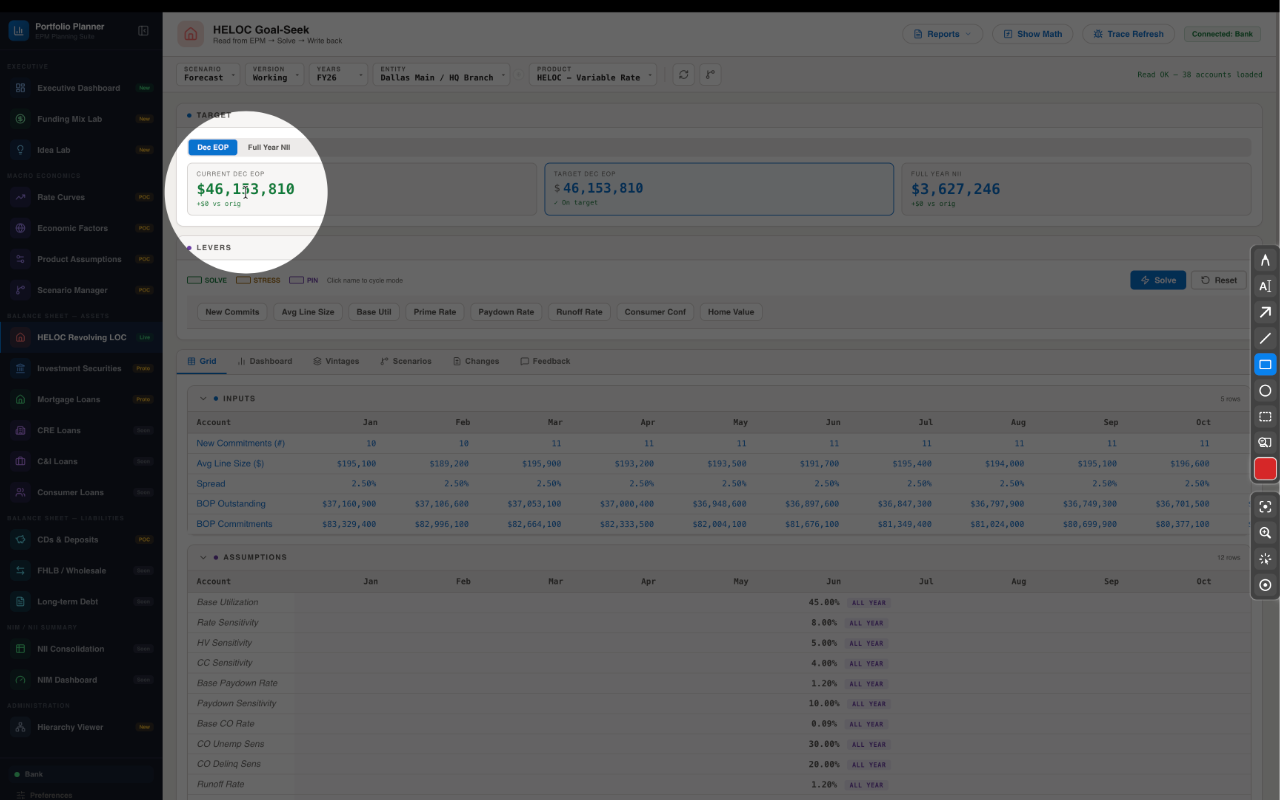Open CRE Loans in the sidebar
Screen dimensions: 1280x800
click(x=81, y=430)
